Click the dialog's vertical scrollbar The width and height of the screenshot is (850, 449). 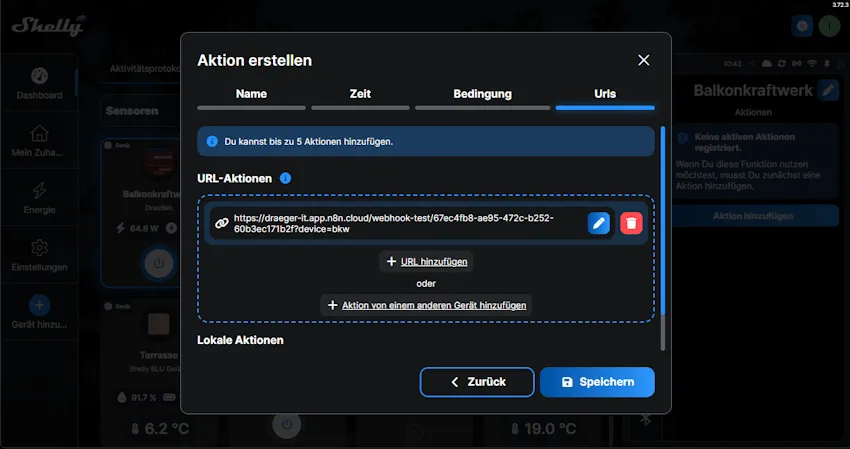click(662, 239)
